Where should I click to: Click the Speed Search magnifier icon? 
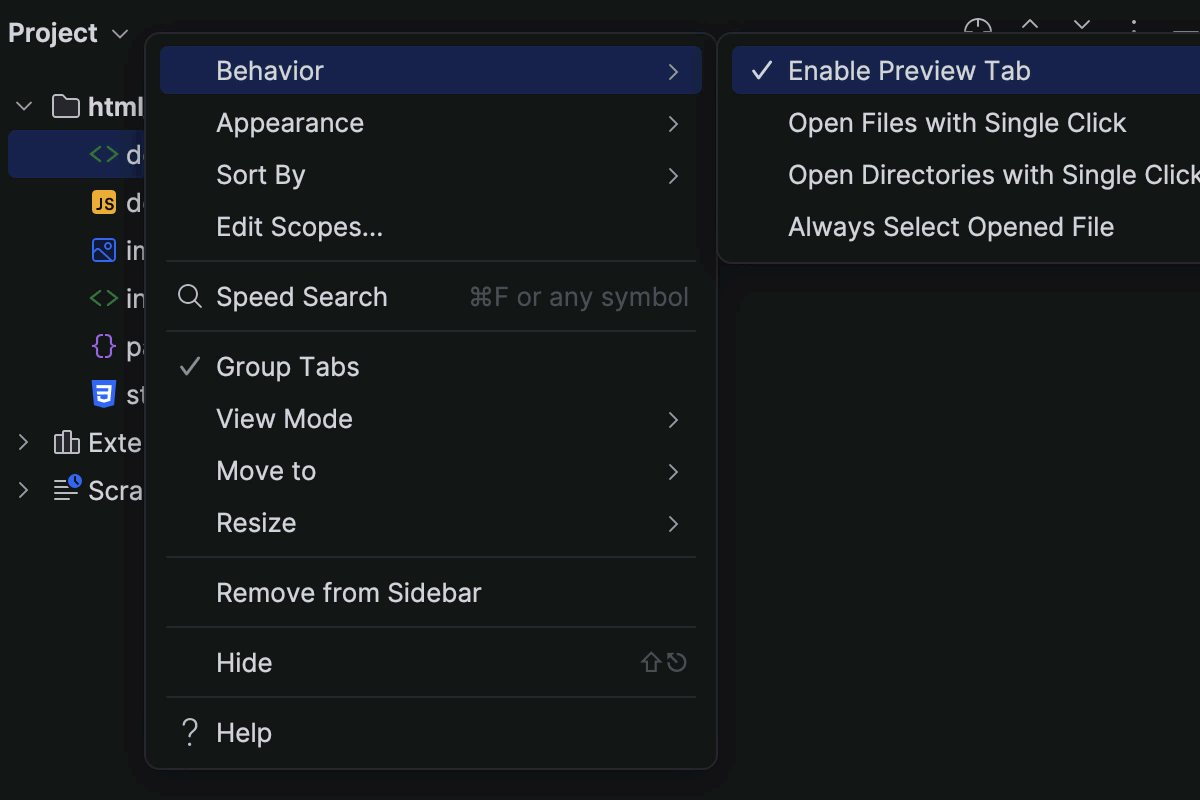[x=189, y=296]
